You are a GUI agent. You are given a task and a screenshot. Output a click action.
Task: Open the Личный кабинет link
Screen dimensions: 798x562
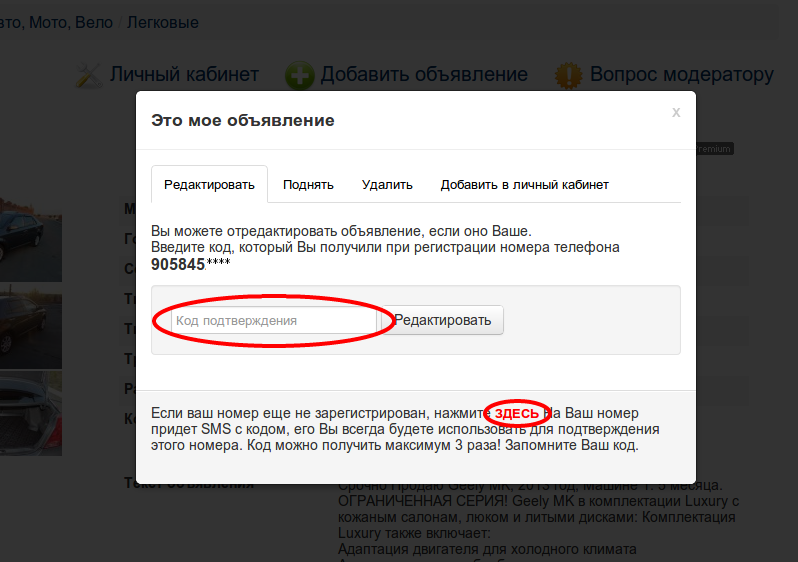coord(184,75)
